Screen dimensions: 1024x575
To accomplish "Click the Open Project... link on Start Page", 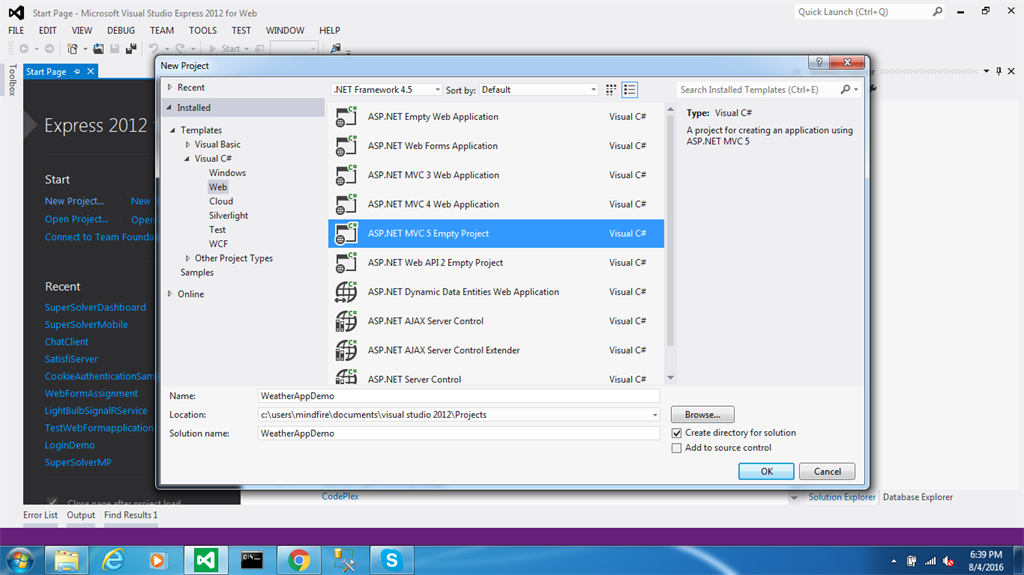I will (76, 219).
